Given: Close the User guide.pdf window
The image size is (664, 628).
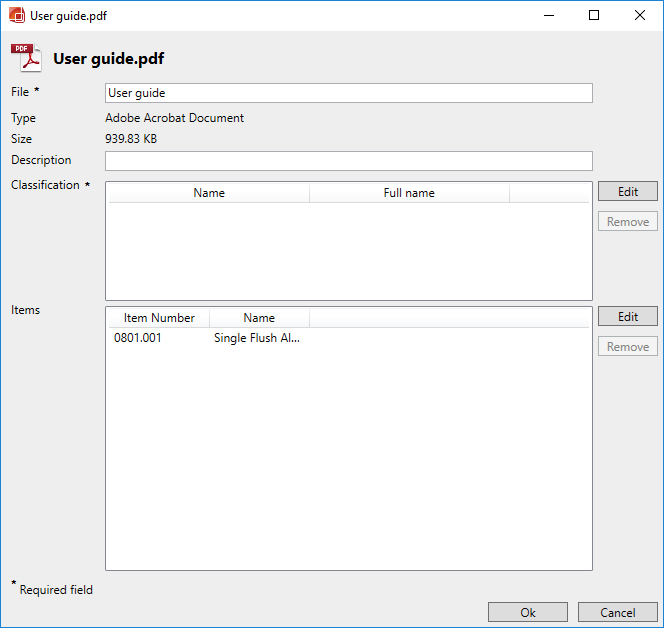Looking at the screenshot, I should click(x=640, y=16).
